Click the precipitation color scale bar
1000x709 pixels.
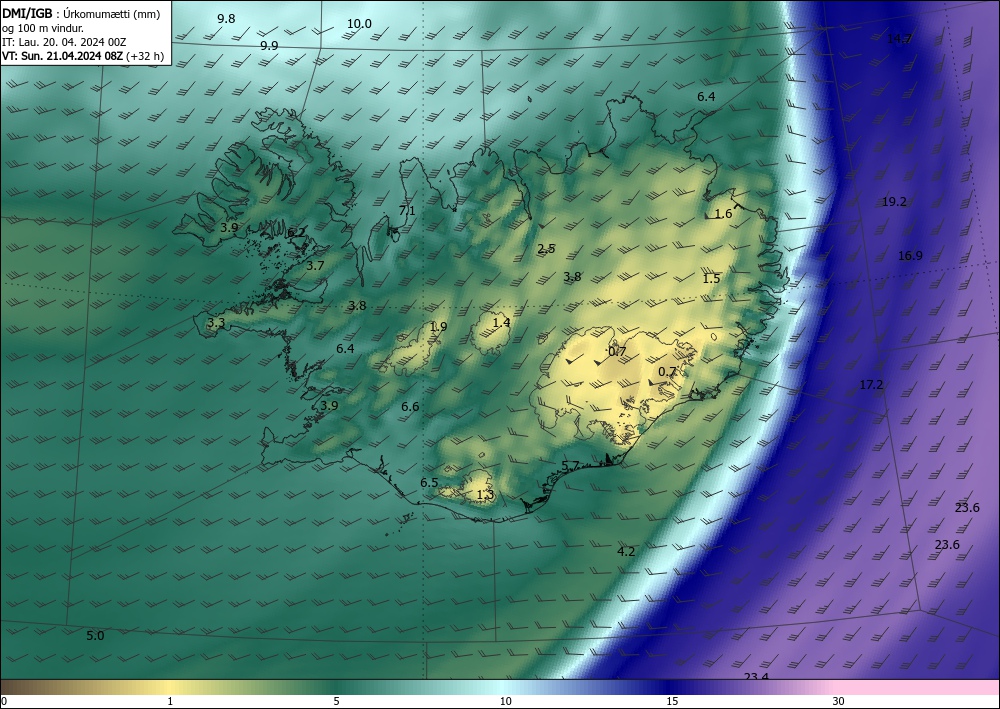pyautogui.click(x=500, y=687)
